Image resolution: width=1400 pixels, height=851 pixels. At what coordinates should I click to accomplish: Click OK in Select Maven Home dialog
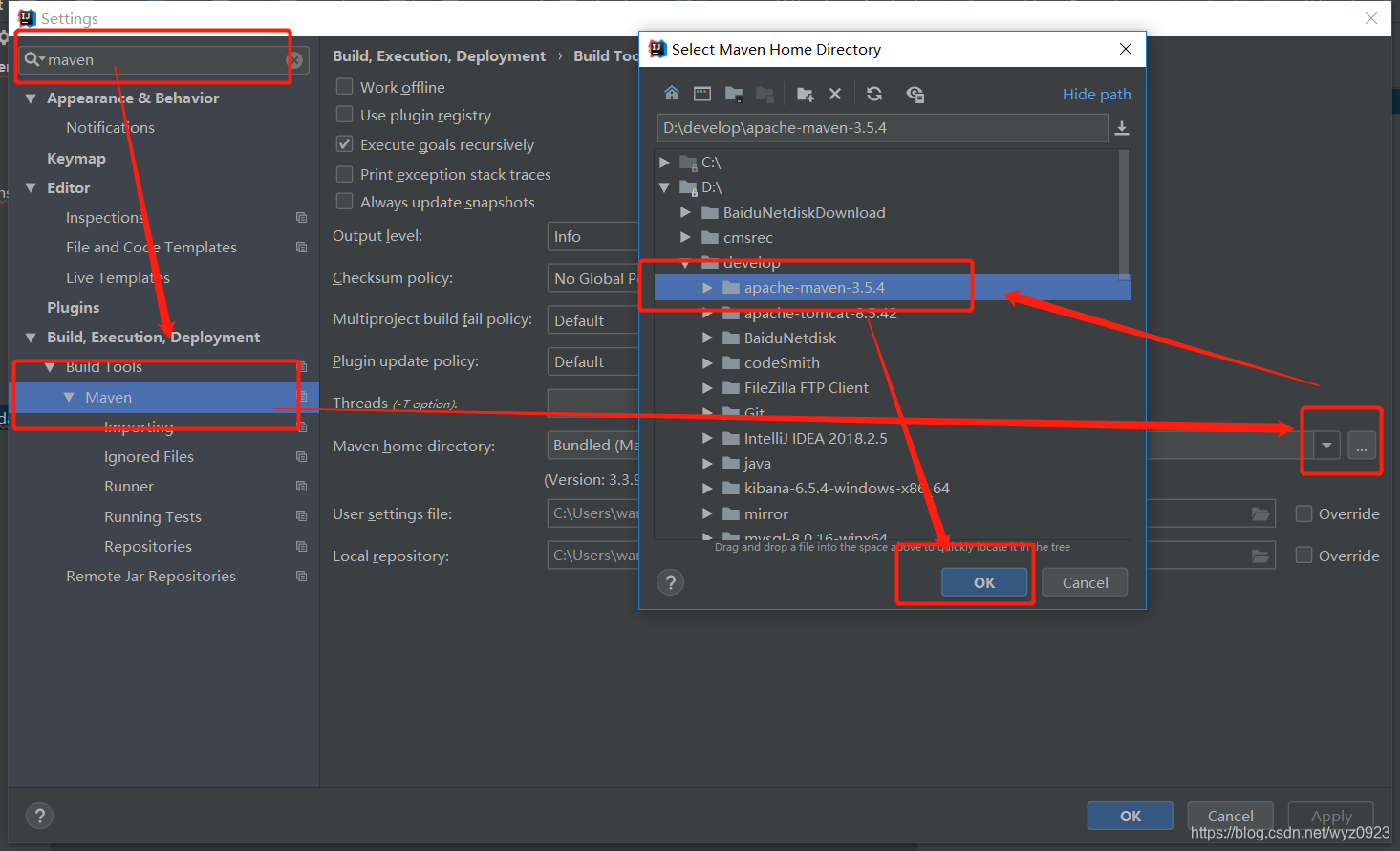(x=984, y=582)
